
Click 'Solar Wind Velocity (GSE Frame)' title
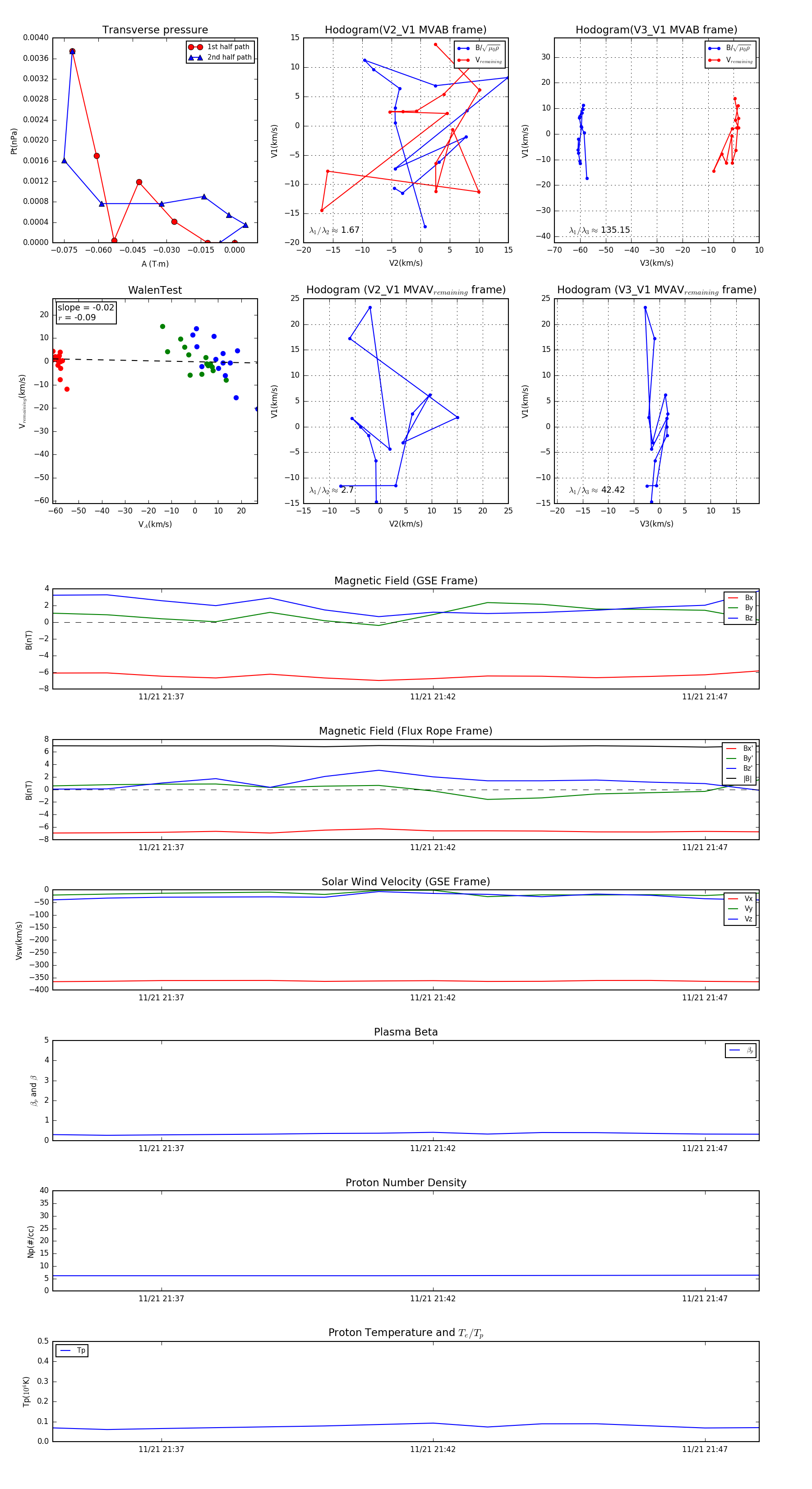(x=406, y=882)
